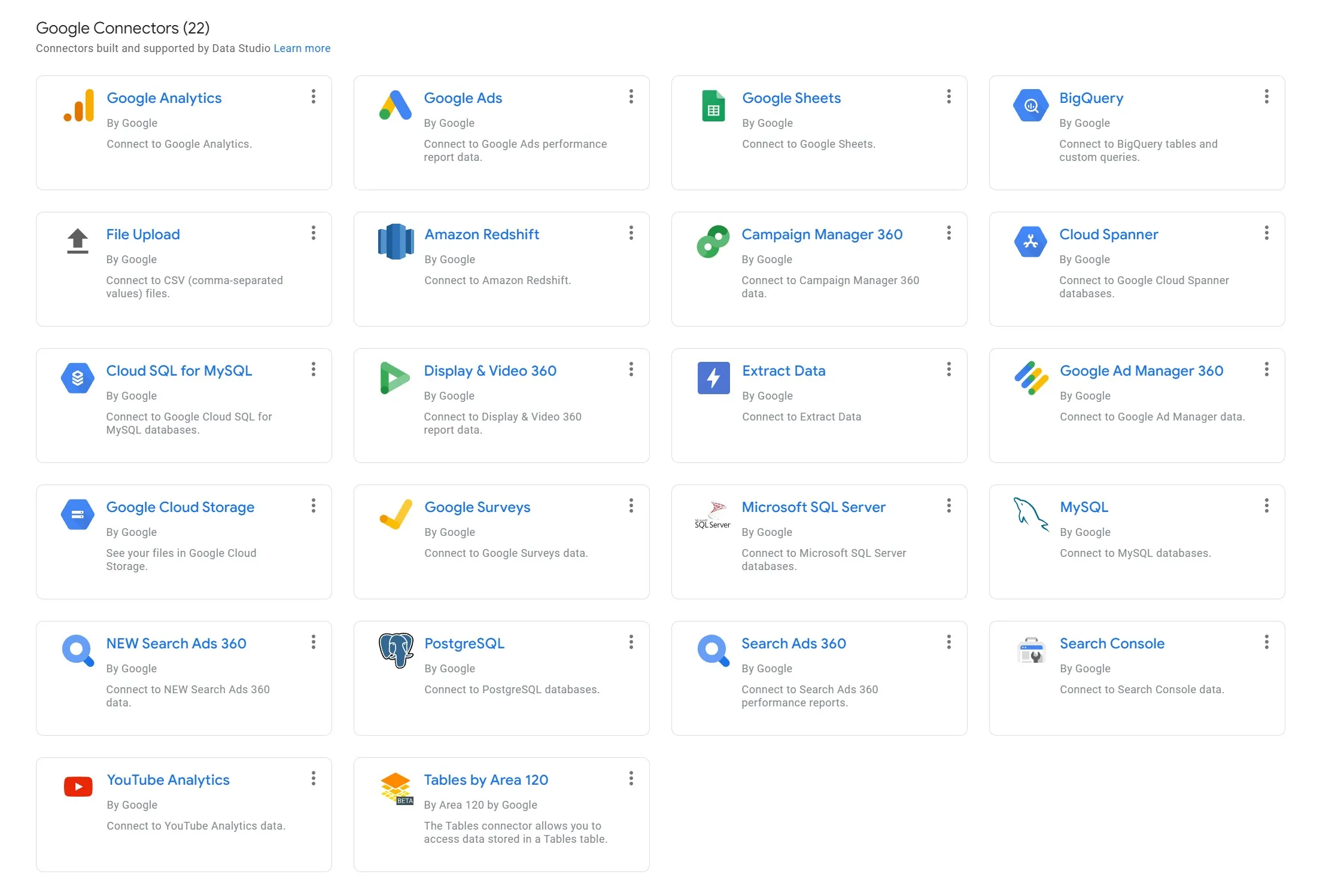Click the PostgreSQL connector icon

395,651
